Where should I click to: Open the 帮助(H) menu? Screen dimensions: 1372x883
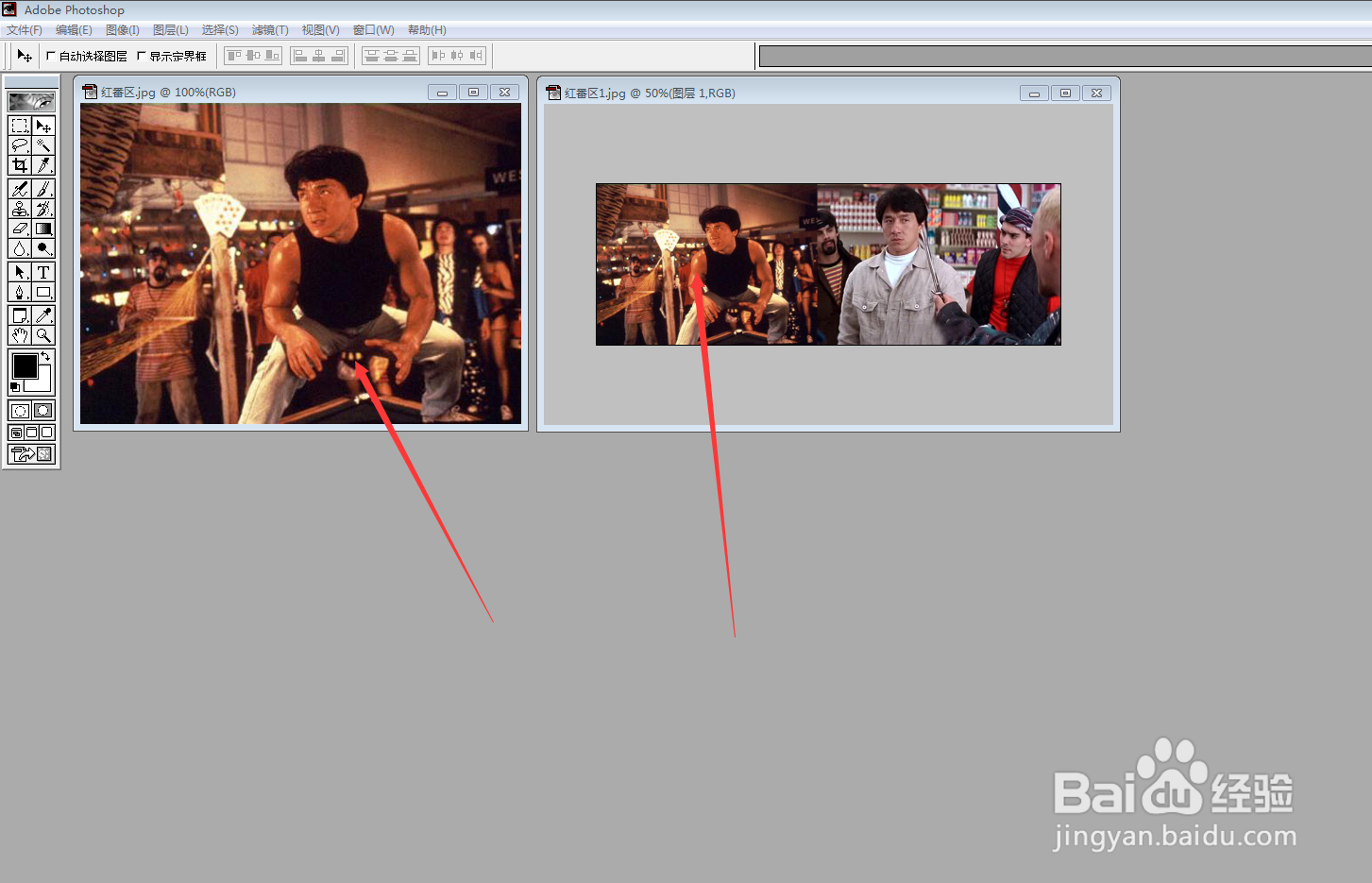click(427, 30)
